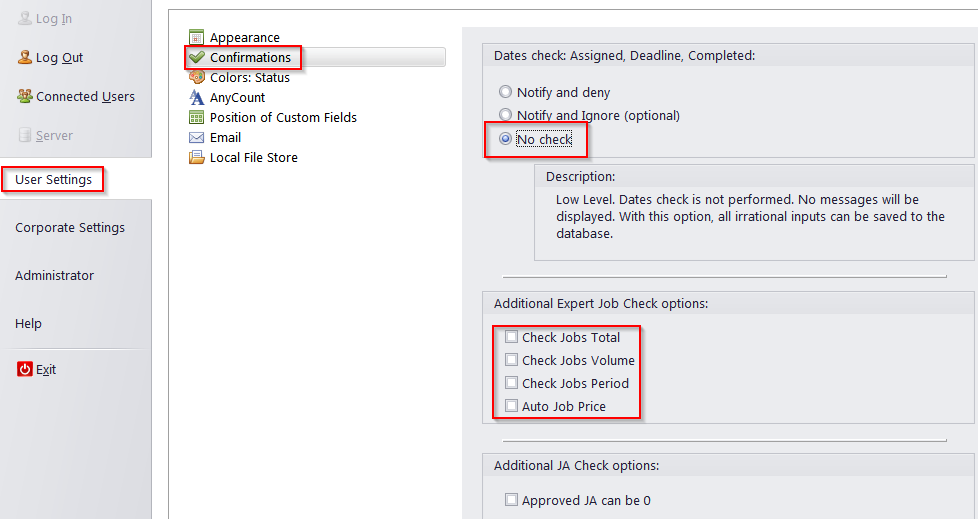Select Confirmations in the settings list
978x519 pixels.
[x=250, y=57]
